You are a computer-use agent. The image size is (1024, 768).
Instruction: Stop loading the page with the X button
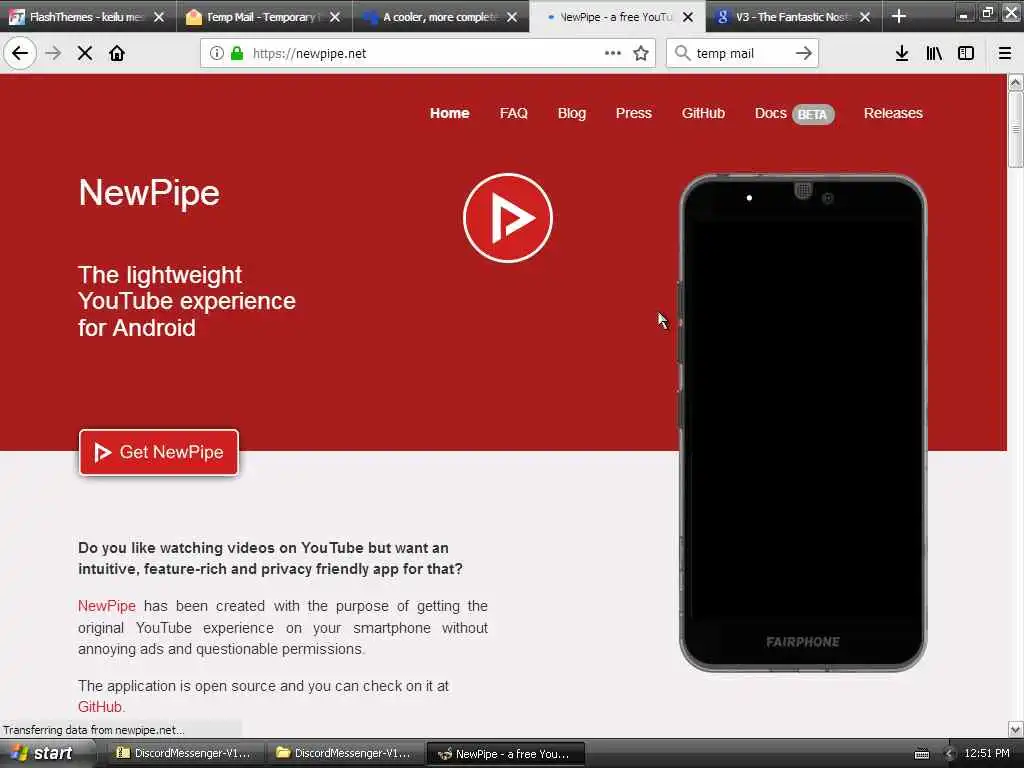[85, 53]
